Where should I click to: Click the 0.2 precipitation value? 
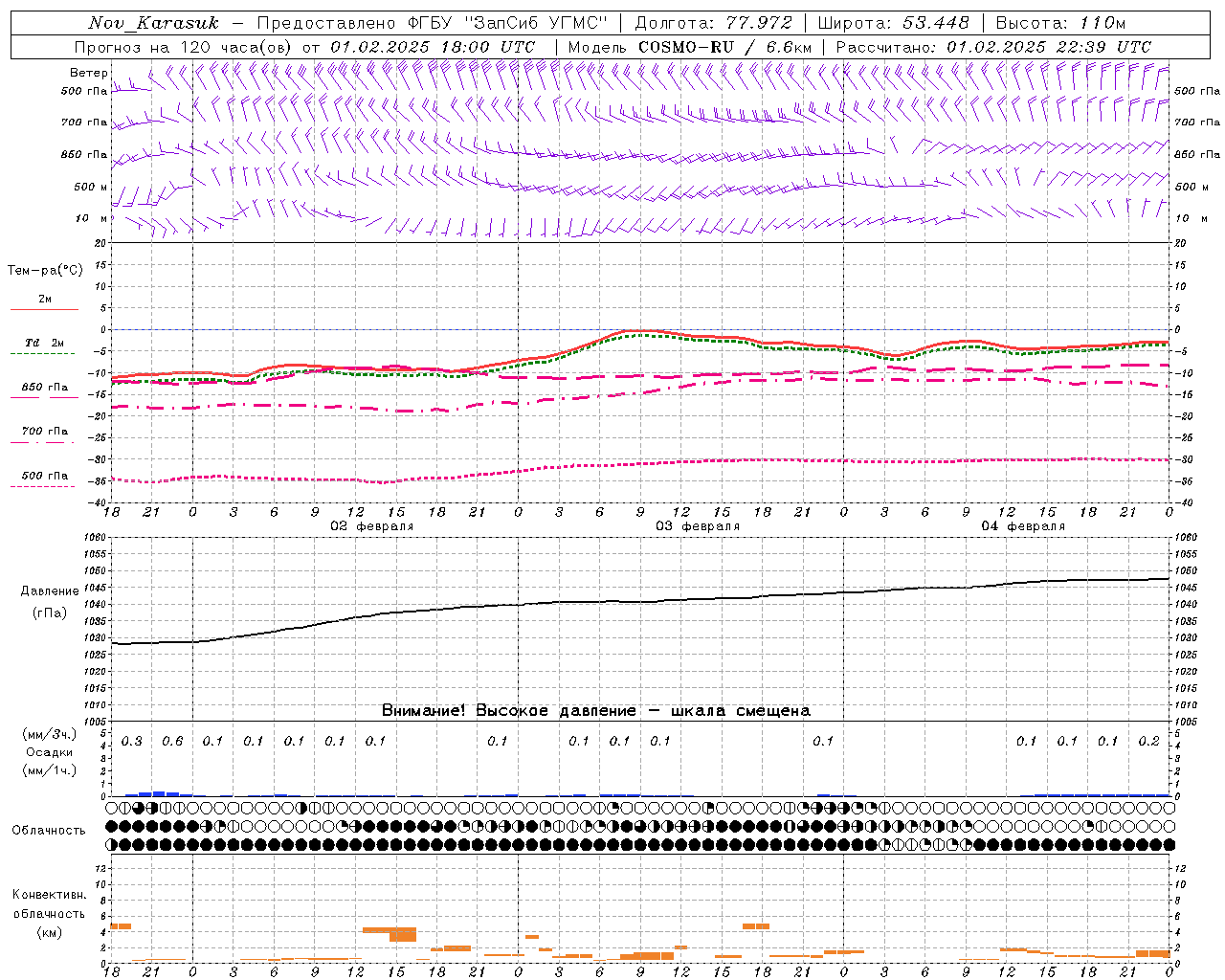(1149, 741)
